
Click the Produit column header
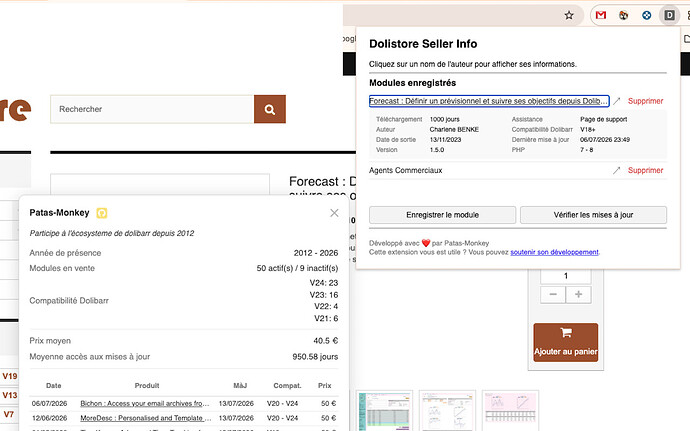pos(147,386)
